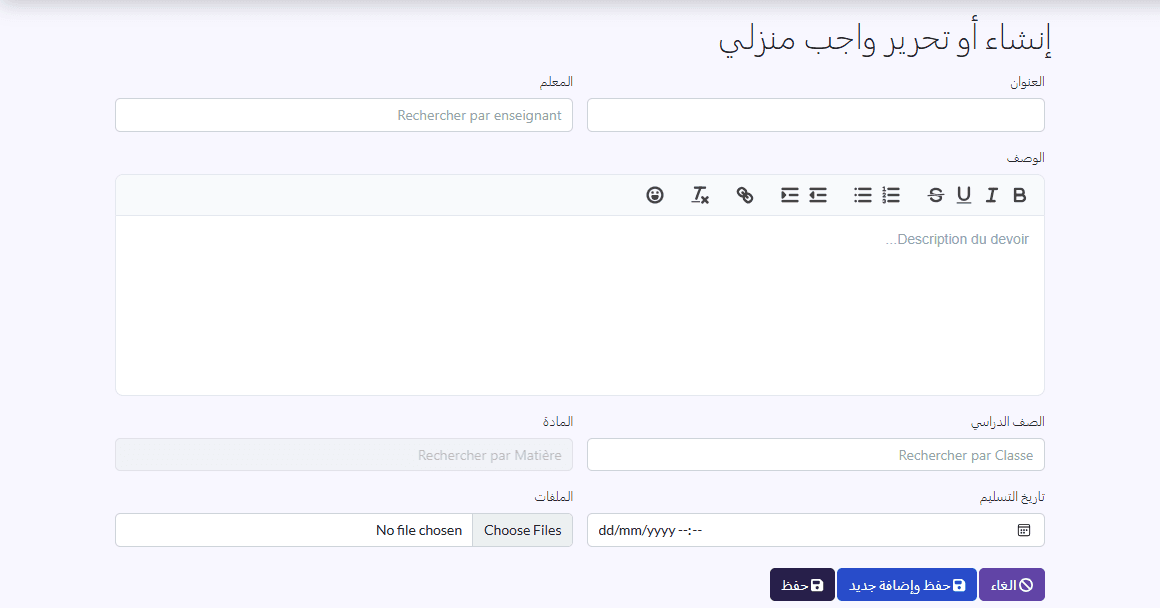The height and width of the screenshot is (608, 1160).
Task: Click the المعلم teacher label
Action: [x=556, y=82]
